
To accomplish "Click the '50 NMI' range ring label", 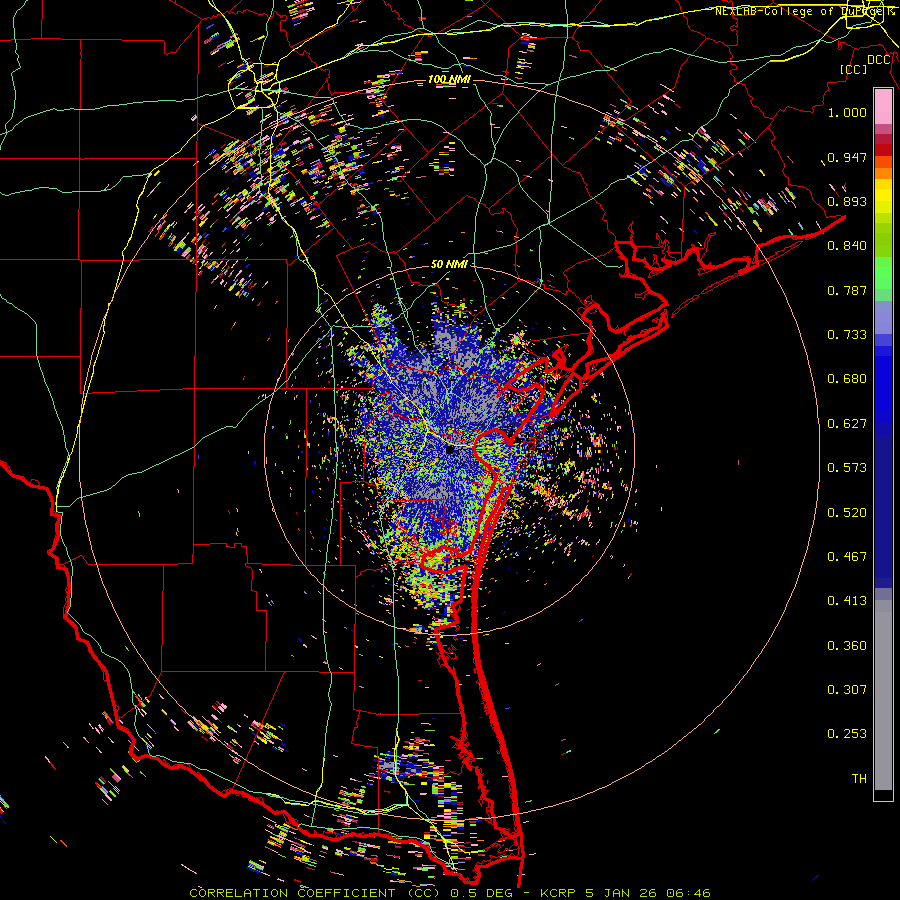I will coord(449,264).
